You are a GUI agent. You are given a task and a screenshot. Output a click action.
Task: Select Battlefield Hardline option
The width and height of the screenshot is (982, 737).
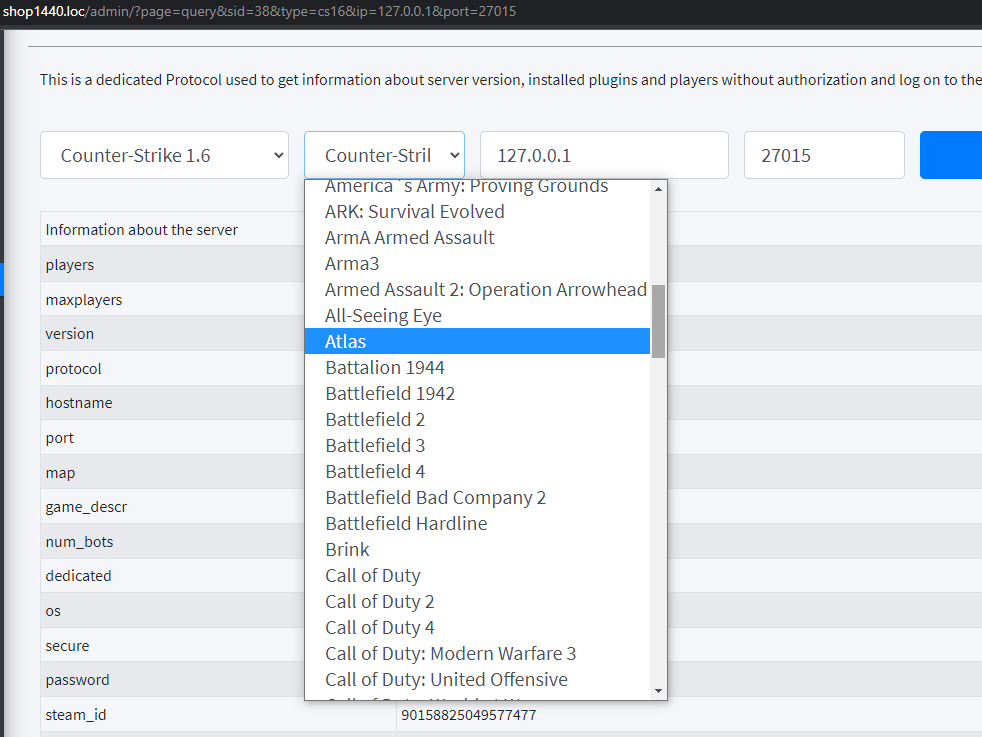[x=406, y=524]
